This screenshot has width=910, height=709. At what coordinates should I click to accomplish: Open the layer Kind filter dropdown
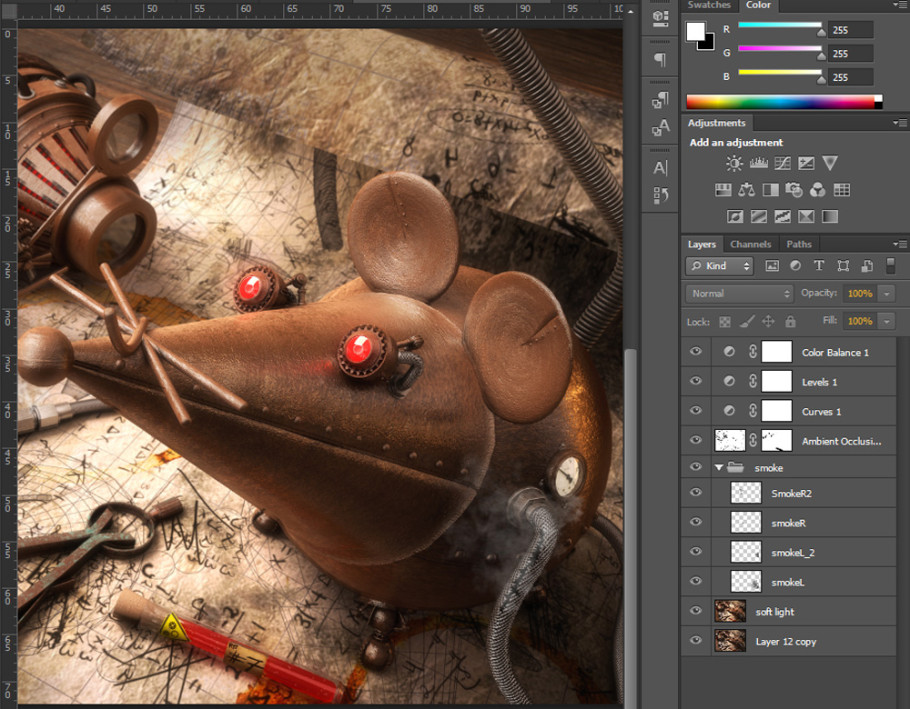[720, 266]
